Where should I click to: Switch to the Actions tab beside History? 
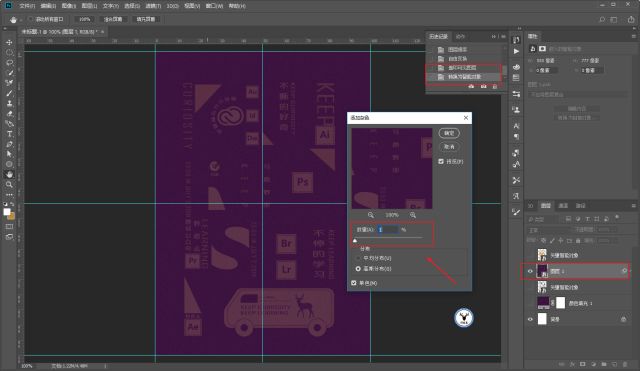click(460, 36)
